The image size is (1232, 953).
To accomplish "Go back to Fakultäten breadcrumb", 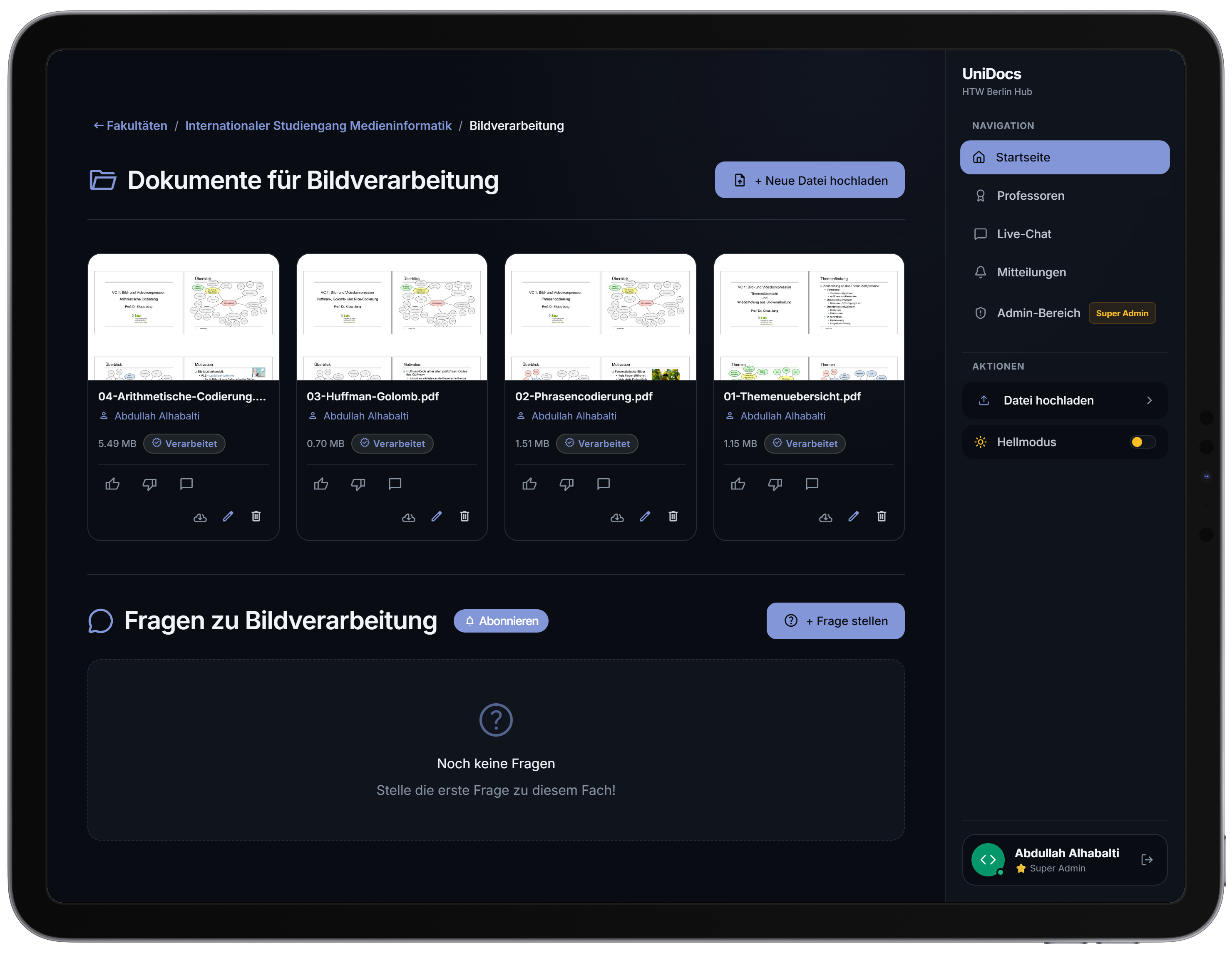I will pos(130,126).
